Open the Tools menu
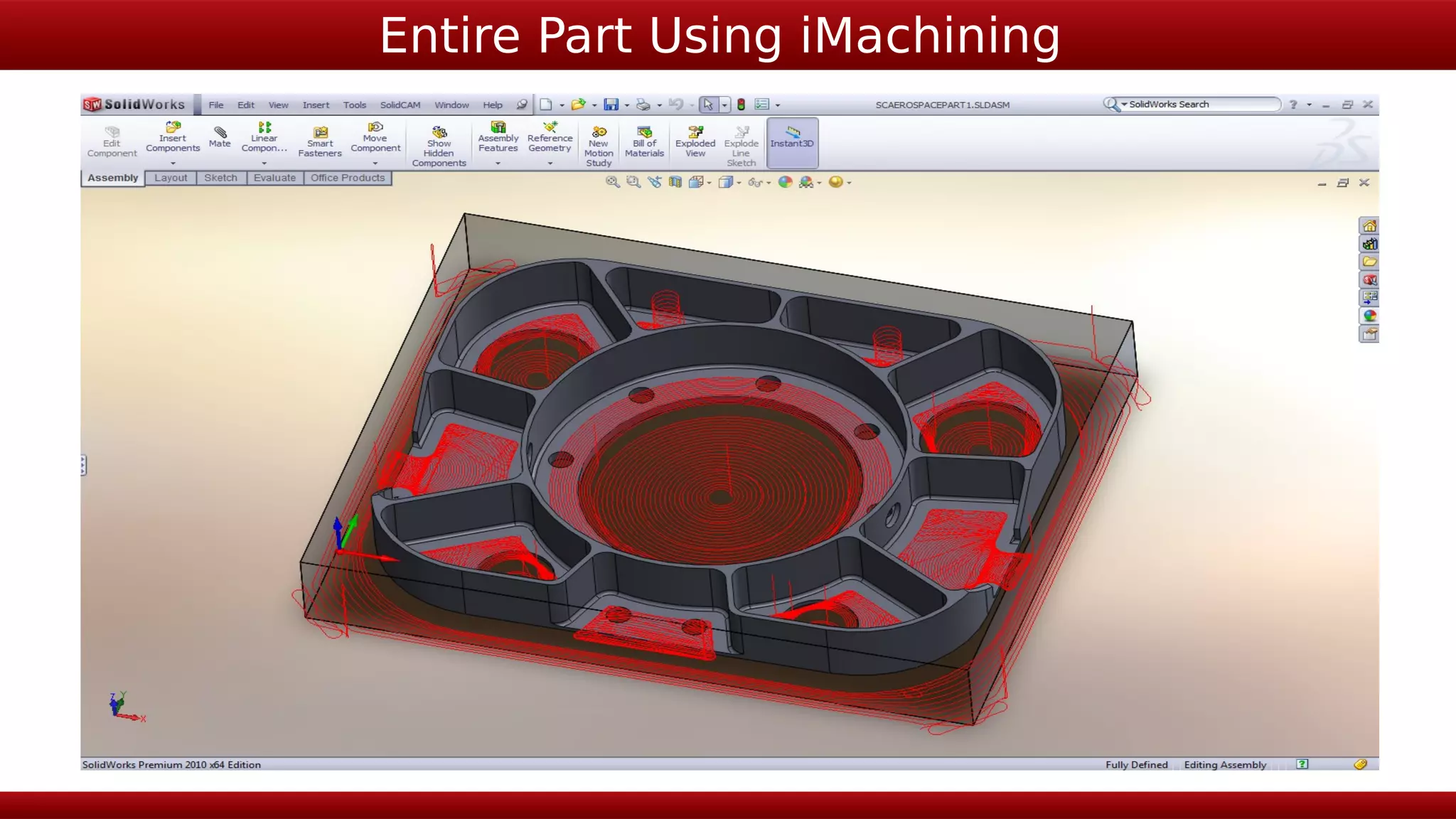 [355, 105]
